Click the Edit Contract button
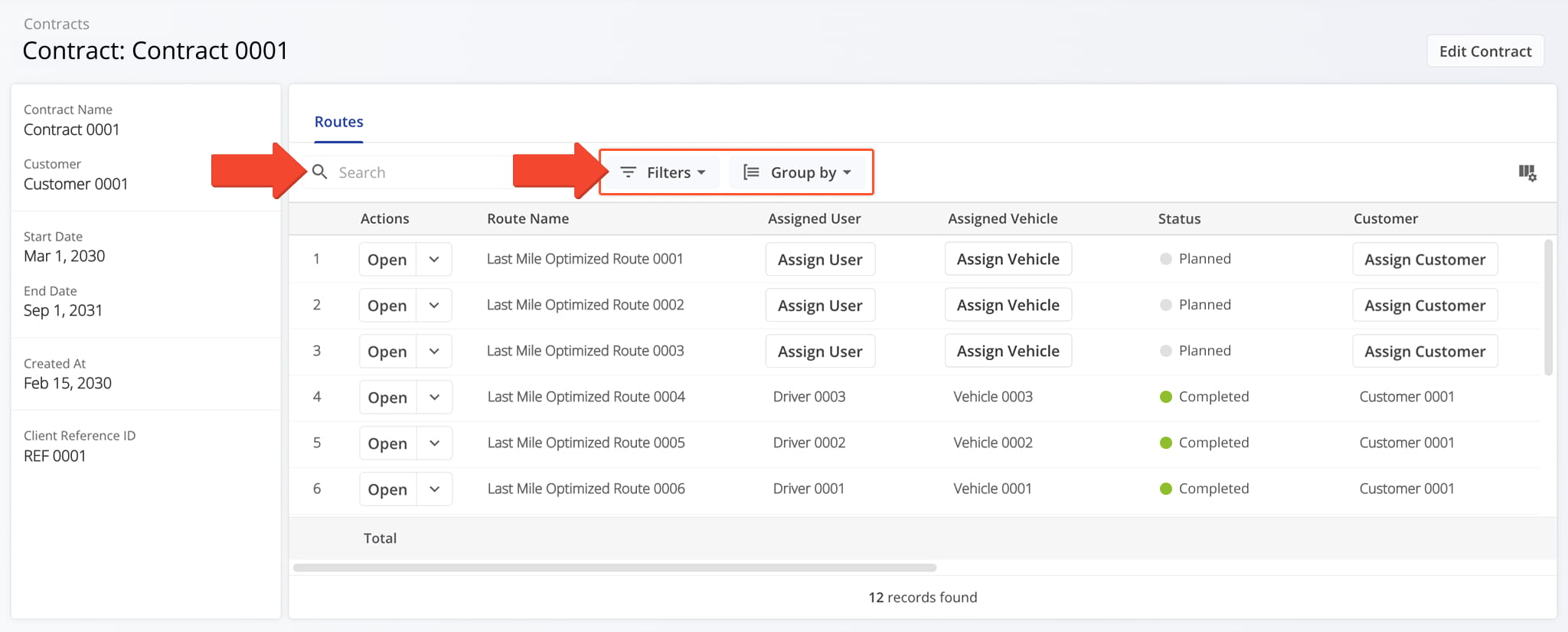This screenshot has width=1568, height=632. 1485,51
